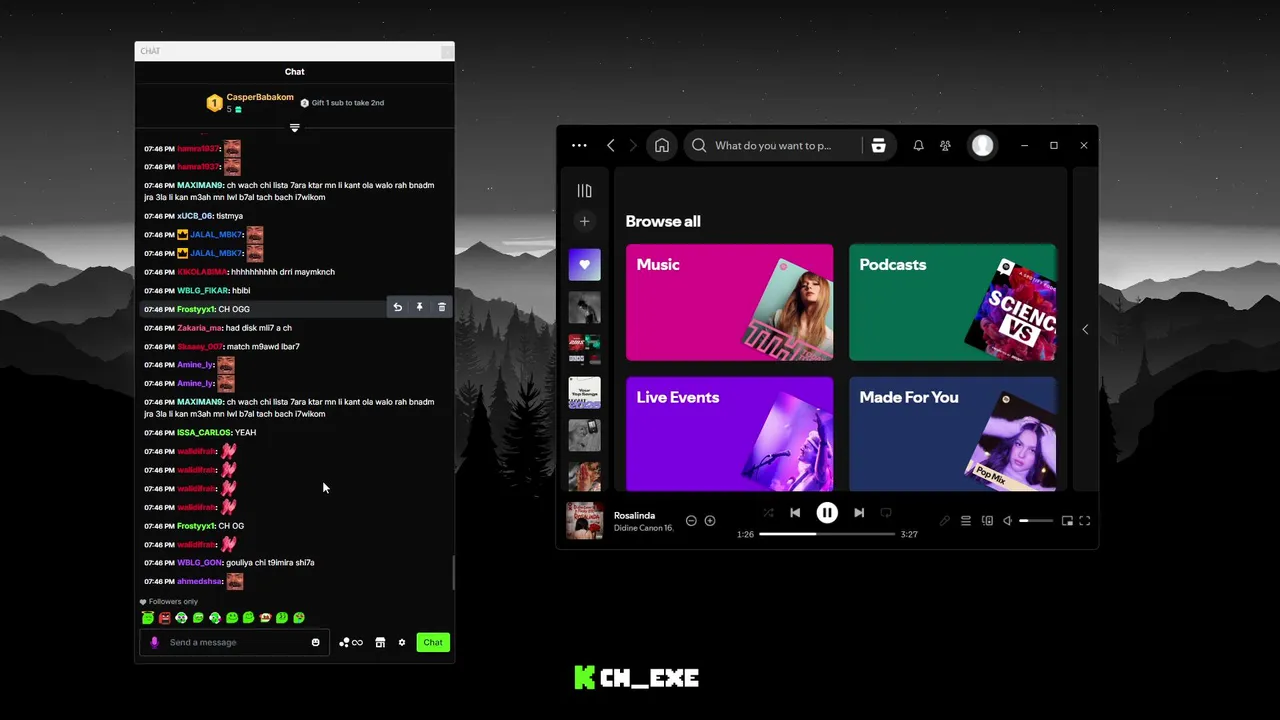The width and height of the screenshot is (1280, 720).
Task: Hide Rosalinda with the minus icon
Action: 691,521
